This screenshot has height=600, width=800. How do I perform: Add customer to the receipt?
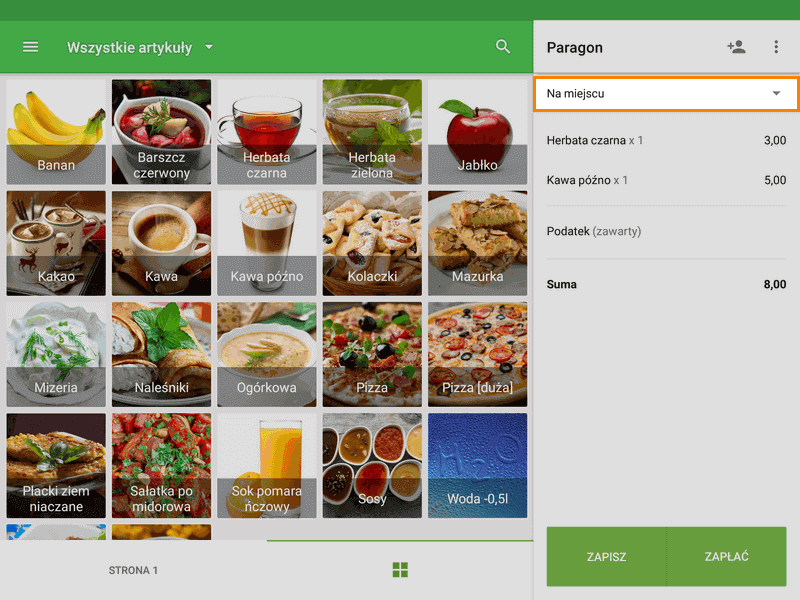pyautogui.click(x=736, y=47)
